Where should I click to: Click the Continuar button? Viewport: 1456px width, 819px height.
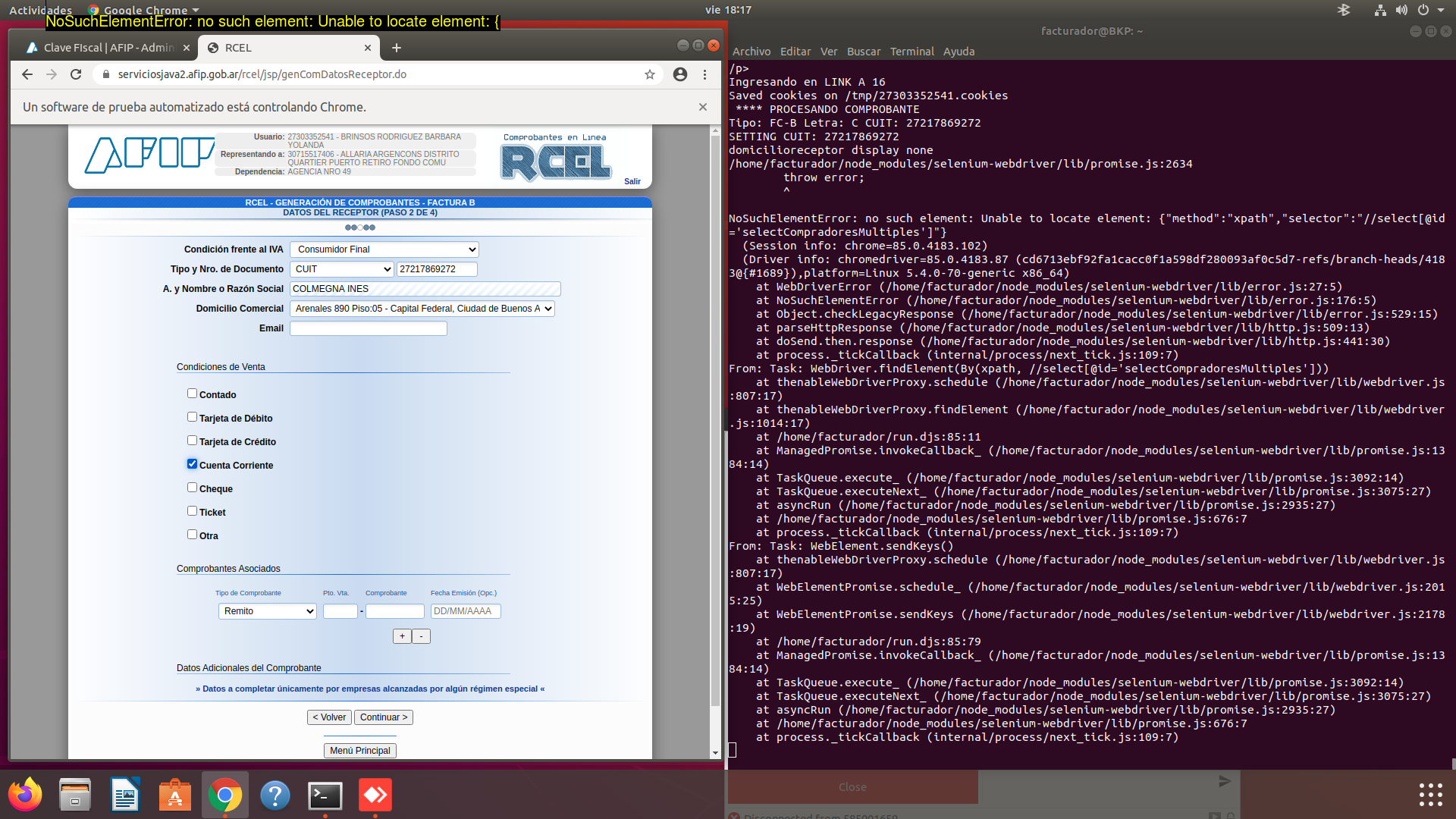pos(384,717)
